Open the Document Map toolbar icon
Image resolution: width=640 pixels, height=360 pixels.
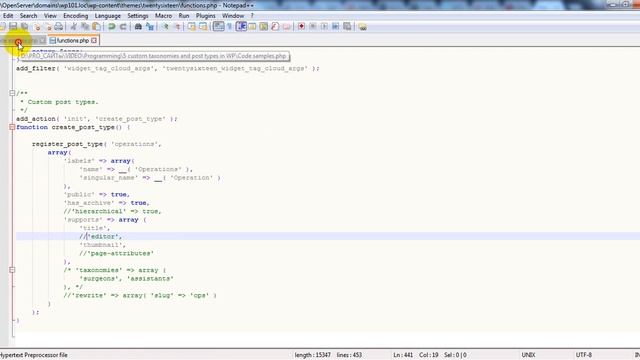tap(264, 27)
